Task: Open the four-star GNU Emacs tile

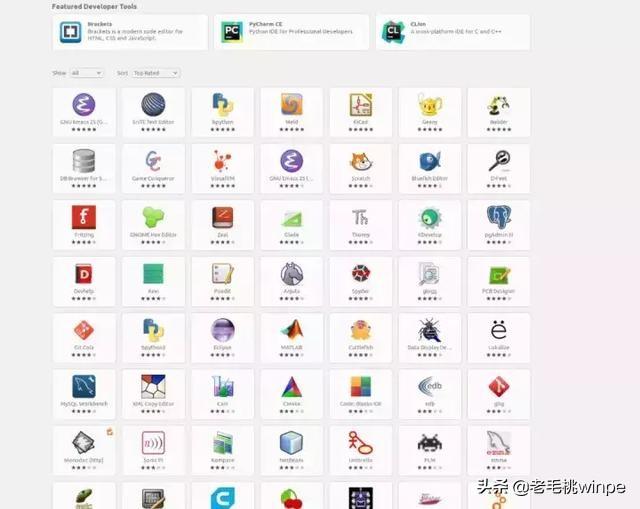Action: [291, 168]
